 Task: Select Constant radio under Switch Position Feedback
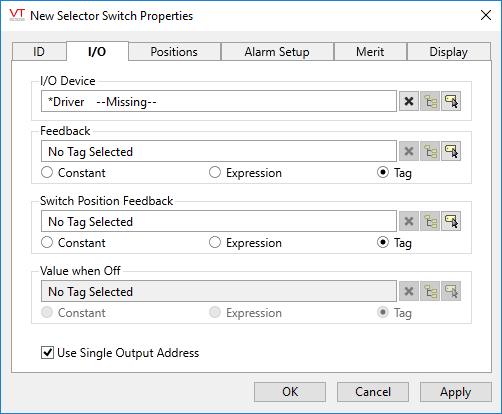coord(47,243)
